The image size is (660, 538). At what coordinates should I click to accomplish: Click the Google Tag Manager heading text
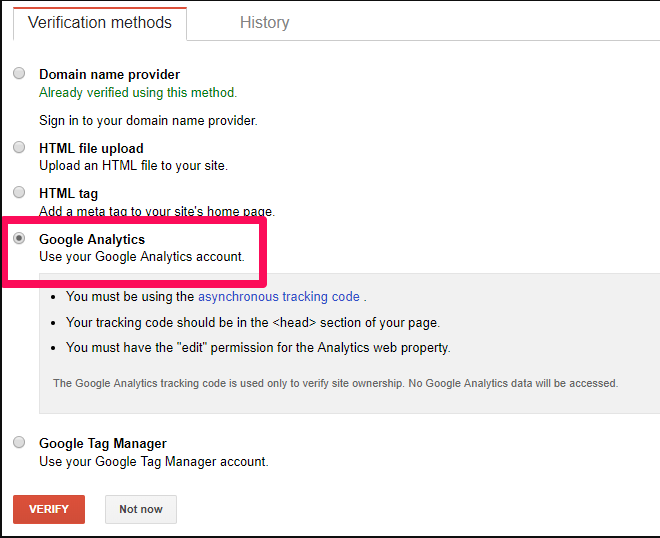tap(102, 443)
